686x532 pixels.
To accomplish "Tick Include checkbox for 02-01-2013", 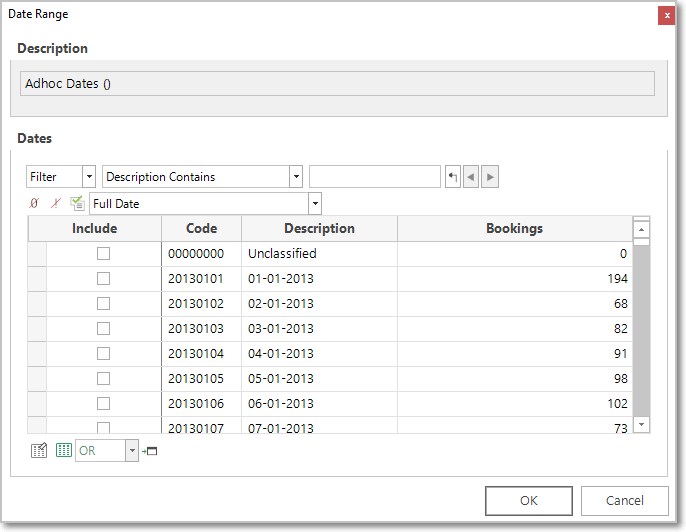I will tap(103, 303).
